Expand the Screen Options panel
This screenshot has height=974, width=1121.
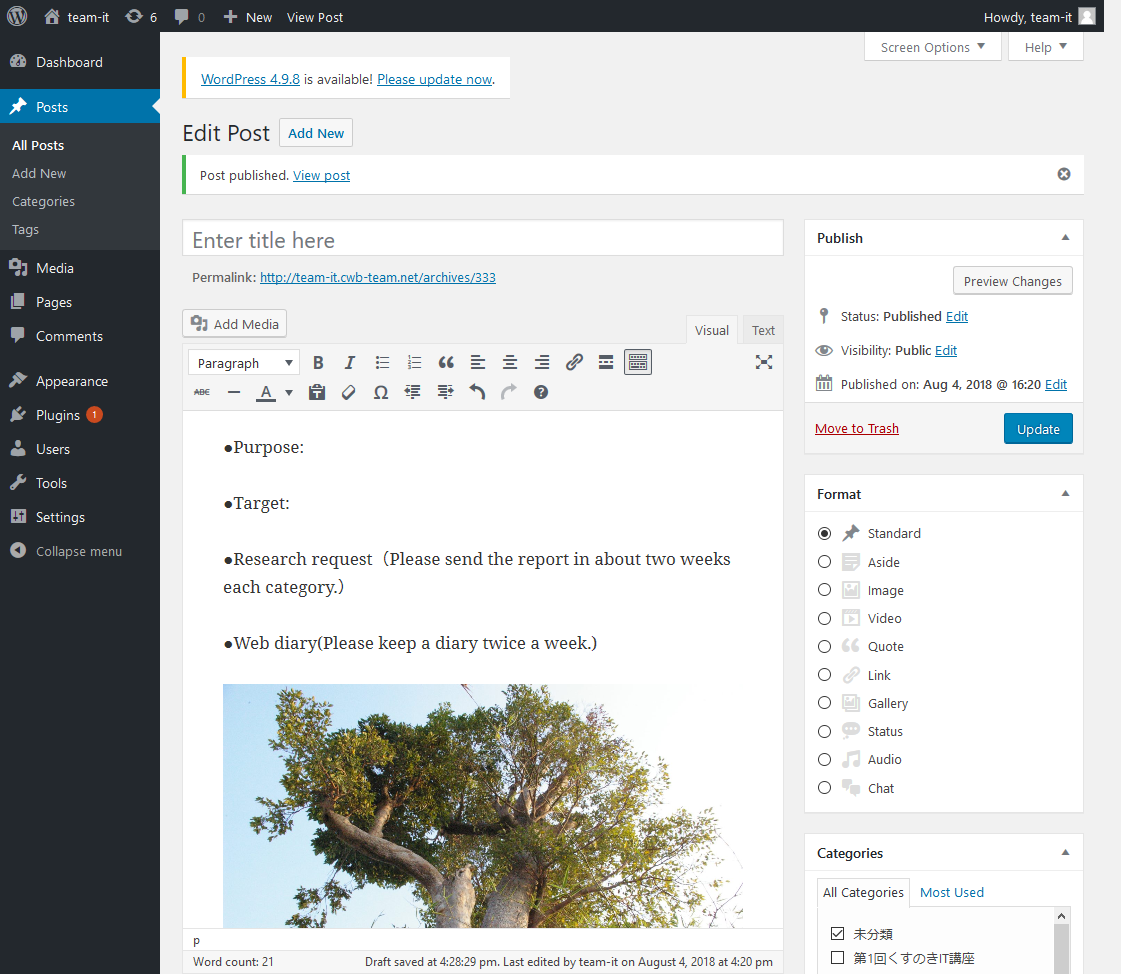tap(932, 47)
